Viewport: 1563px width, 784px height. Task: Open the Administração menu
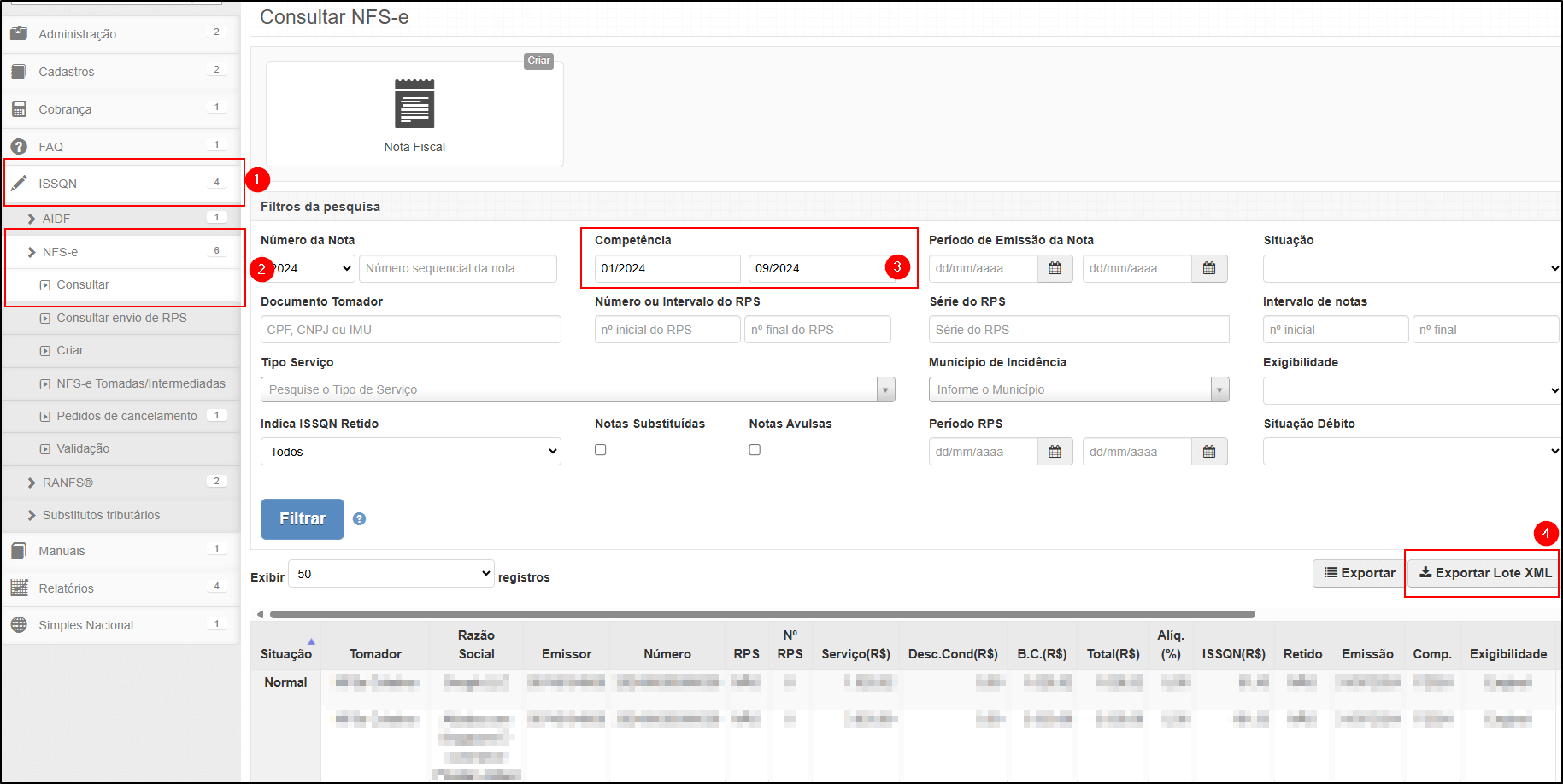point(121,34)
